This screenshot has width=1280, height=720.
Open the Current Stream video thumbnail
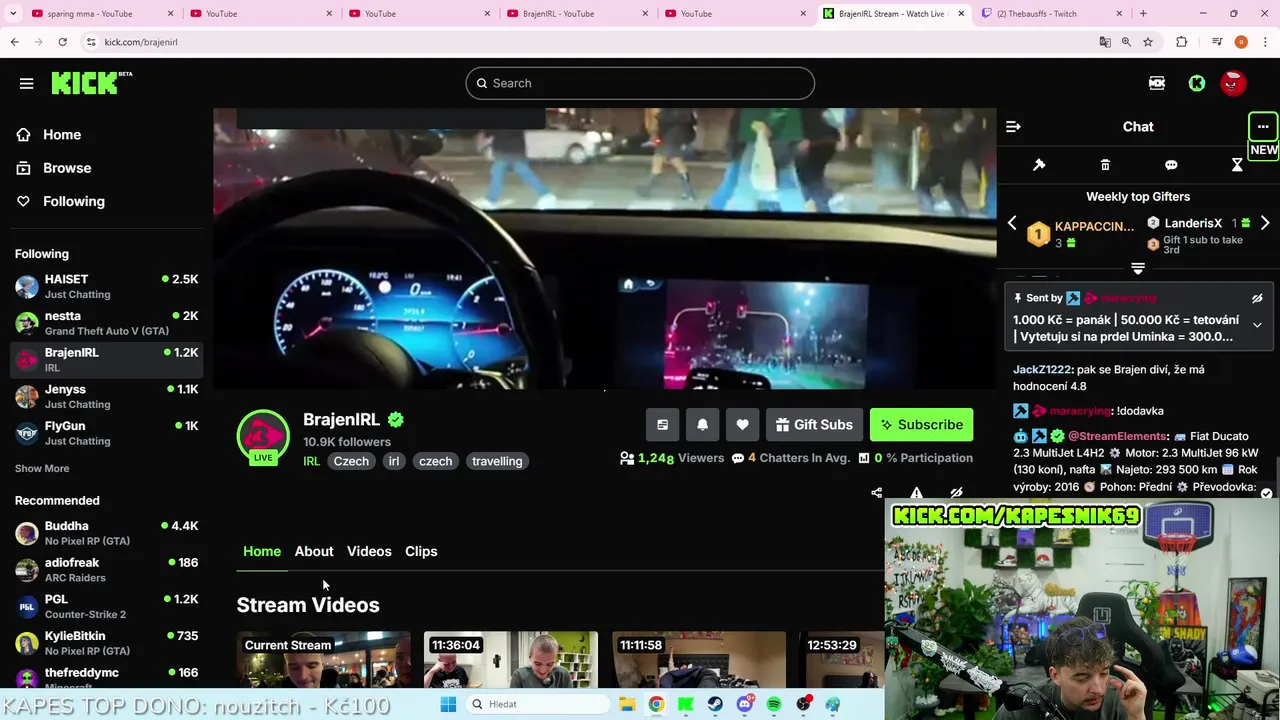(x=323, y=660)
